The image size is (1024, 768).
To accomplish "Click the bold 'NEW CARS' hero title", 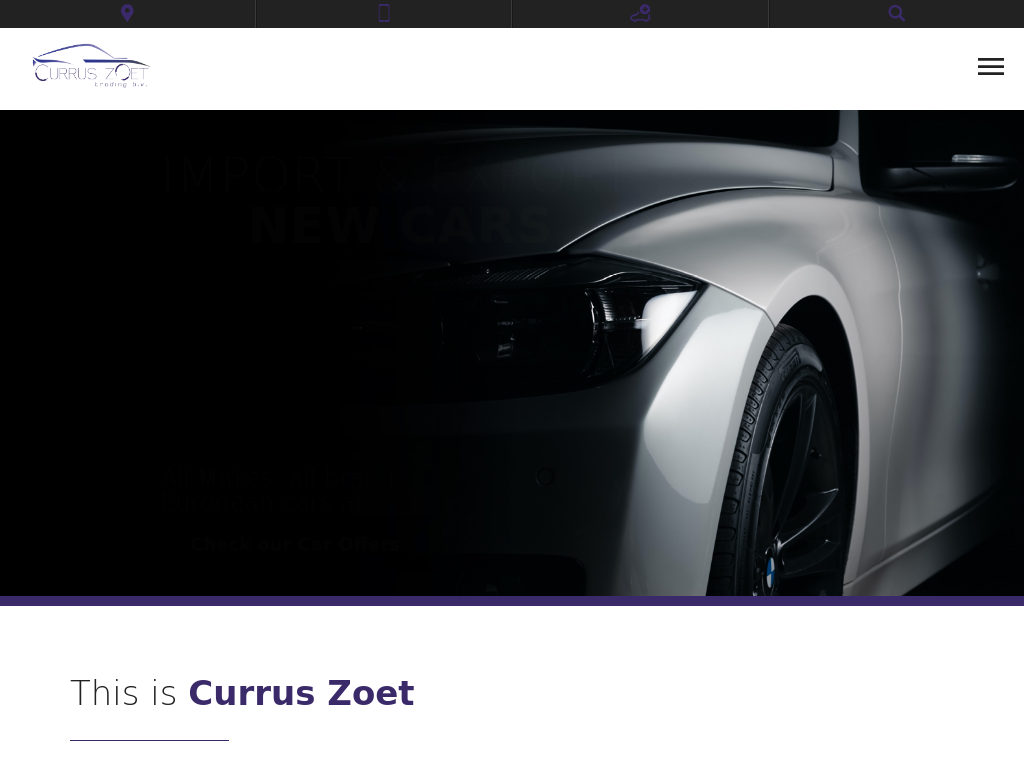I will [400, 226].
